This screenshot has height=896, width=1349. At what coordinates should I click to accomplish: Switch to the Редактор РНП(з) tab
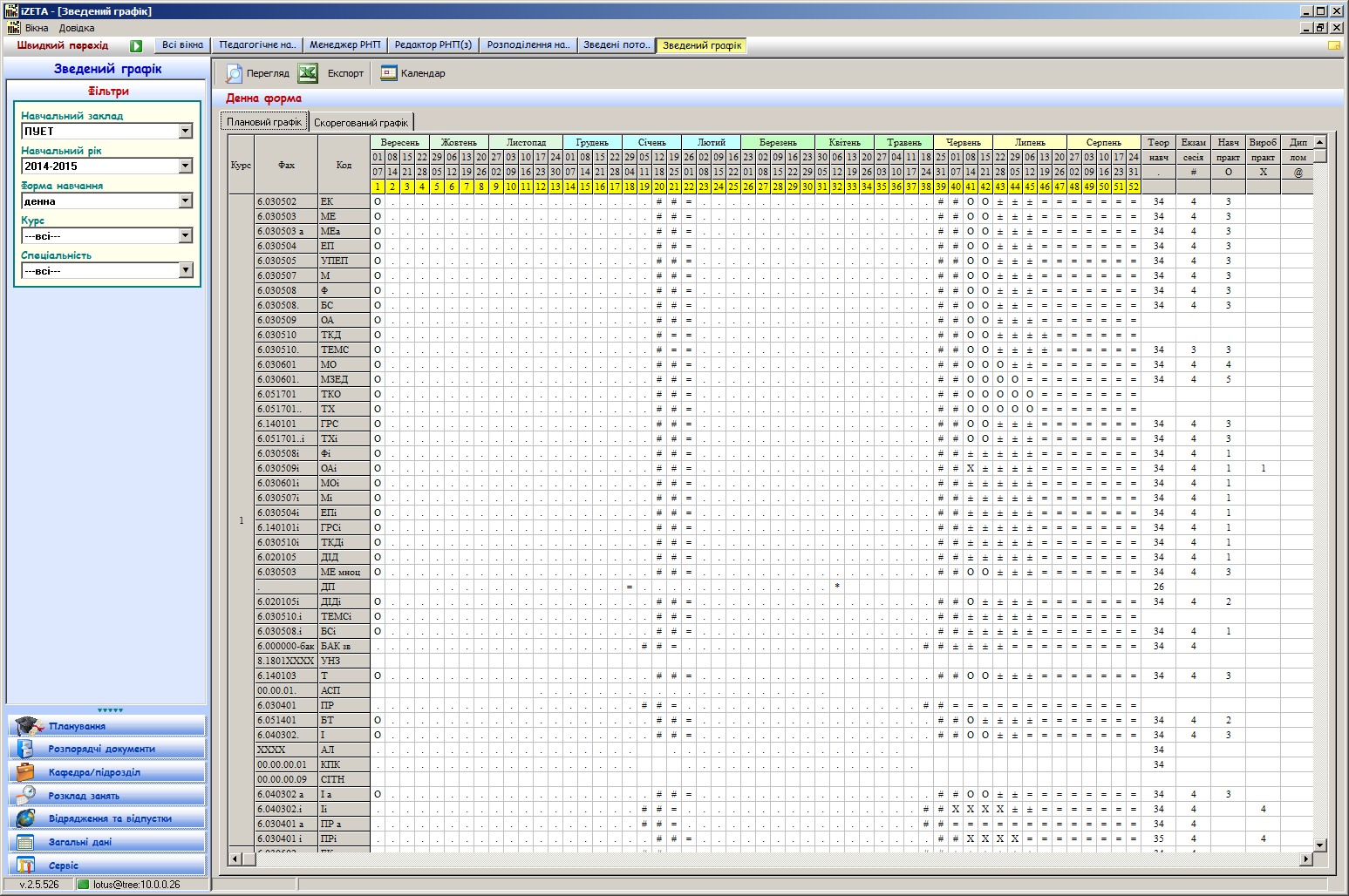point(433,45)
